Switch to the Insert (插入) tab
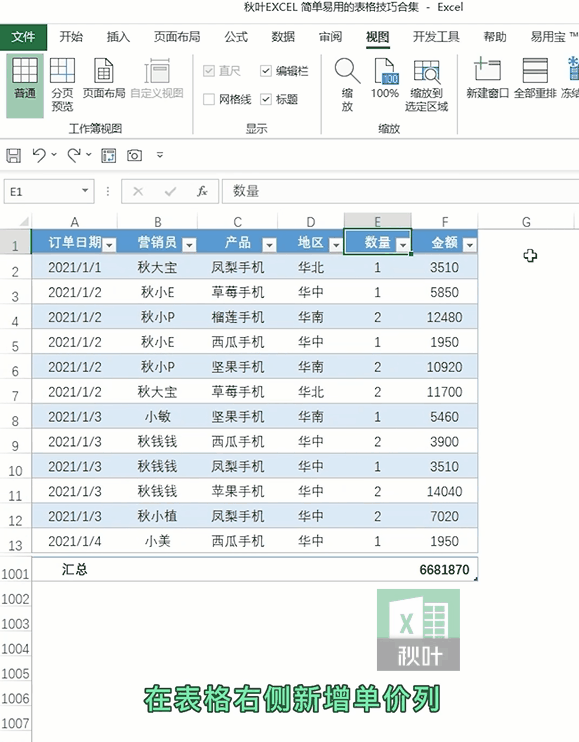The width and height of the screenshot is (579, 742). point(118,37)
